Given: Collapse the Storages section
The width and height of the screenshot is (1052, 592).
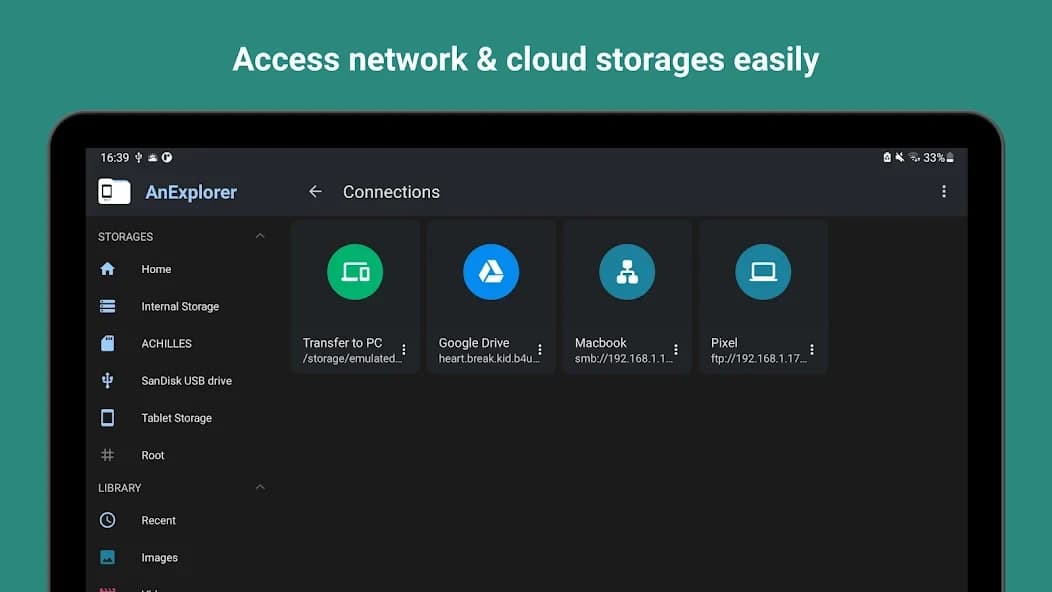Looking at the screenshot, I should [x=260, y=237].
